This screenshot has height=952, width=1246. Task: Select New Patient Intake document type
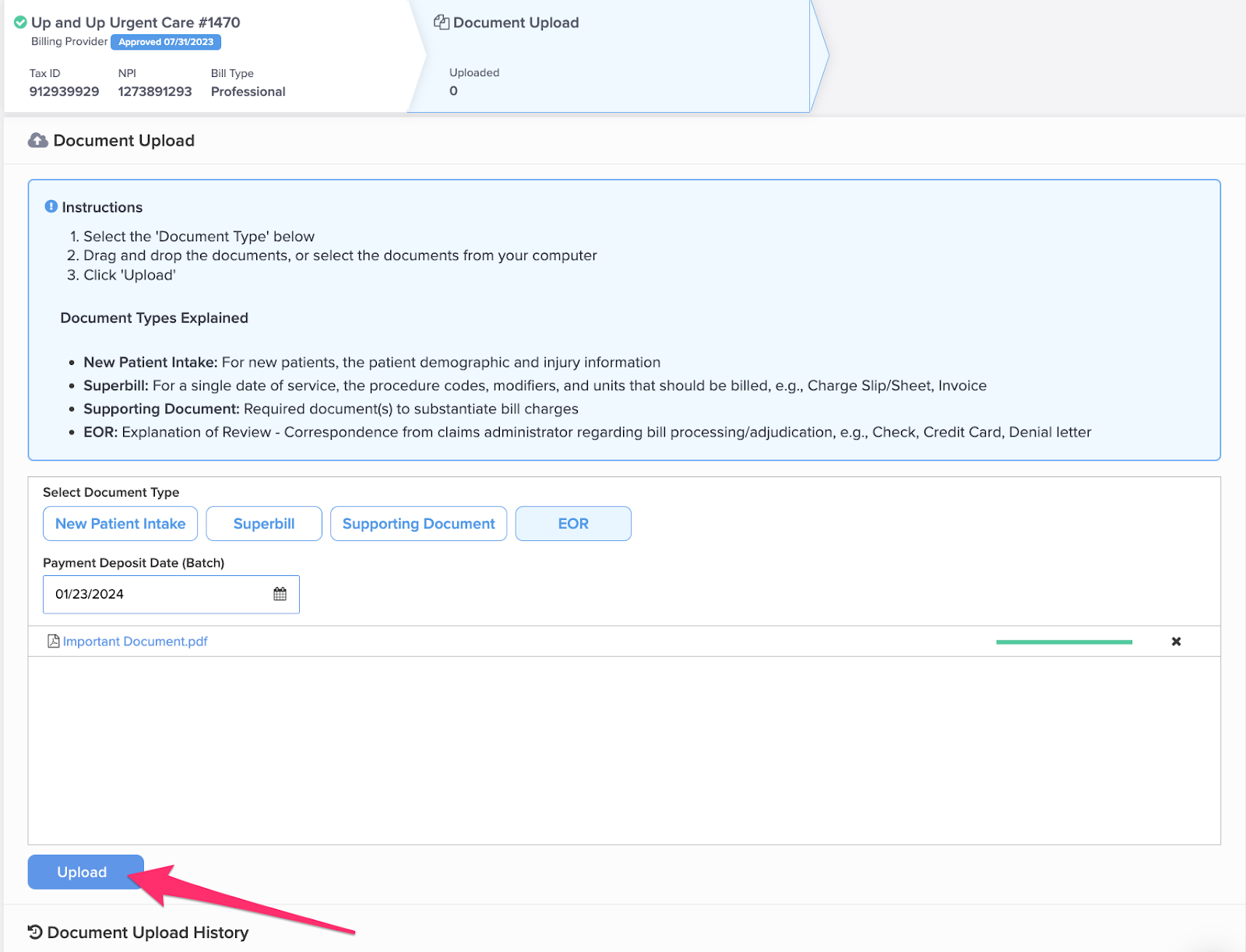[x=120, y=524]
